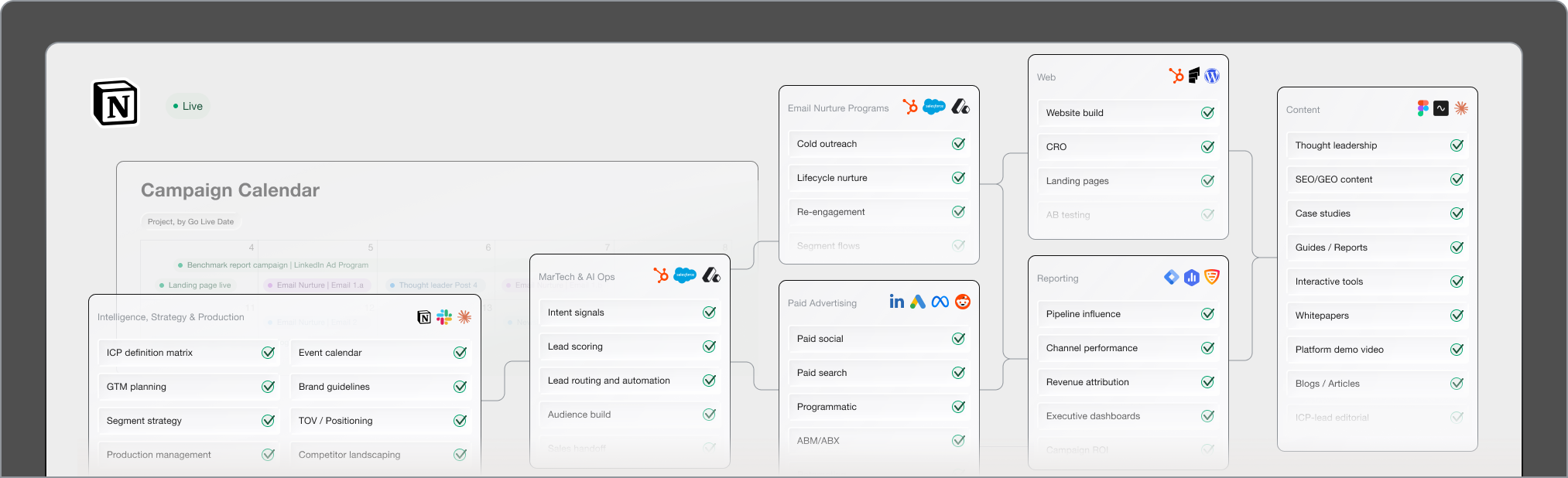Select the Paid search row
The image size is (1568, 478).
point(879,373)
